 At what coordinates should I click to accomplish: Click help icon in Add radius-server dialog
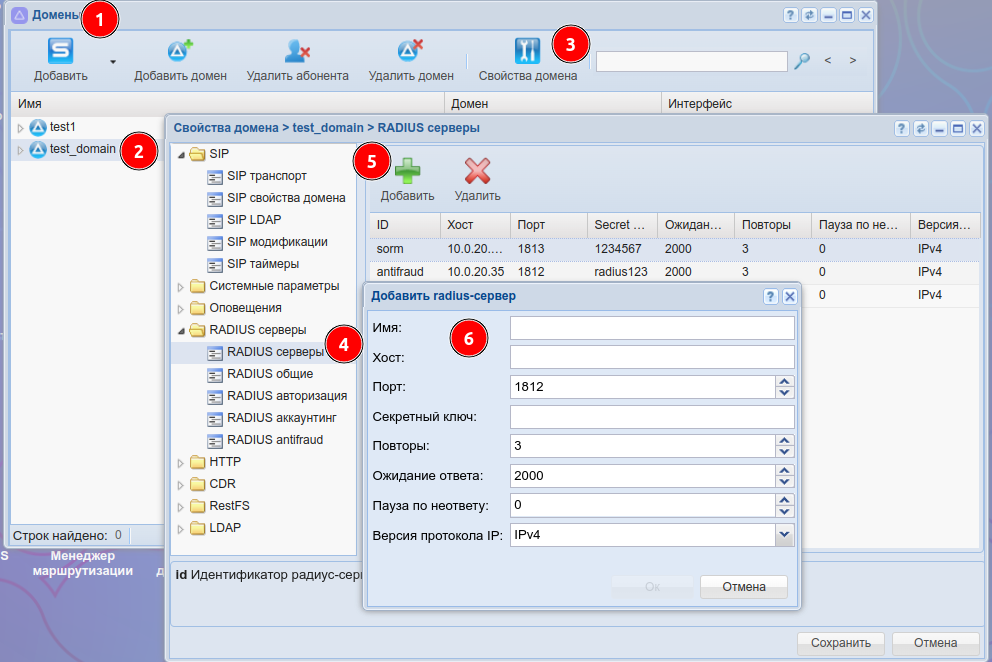771,296
